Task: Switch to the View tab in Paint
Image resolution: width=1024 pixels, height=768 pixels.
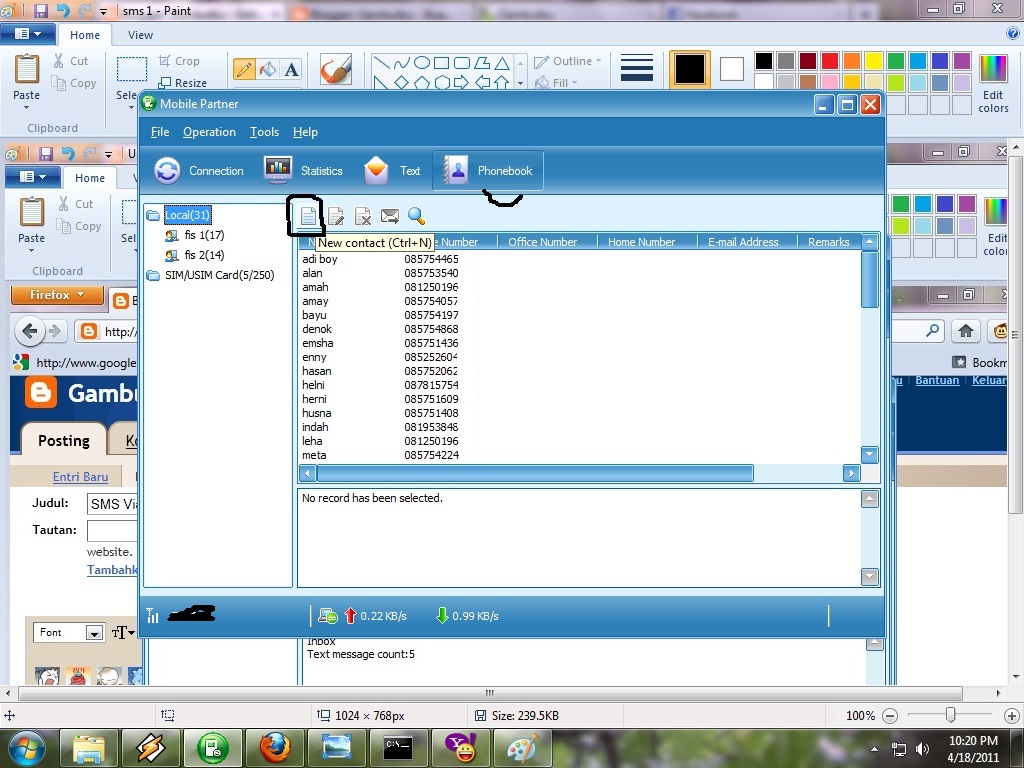Action: click(140, 35)
